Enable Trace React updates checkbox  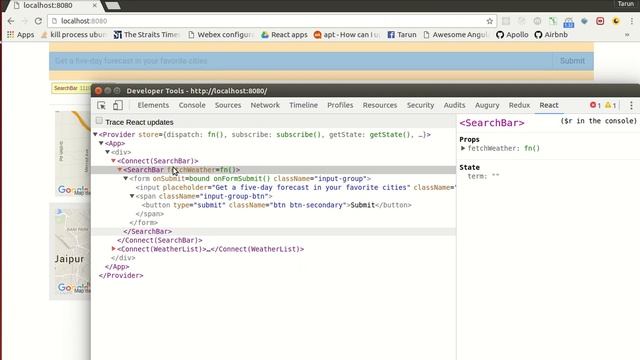click(x=99, y=121)
